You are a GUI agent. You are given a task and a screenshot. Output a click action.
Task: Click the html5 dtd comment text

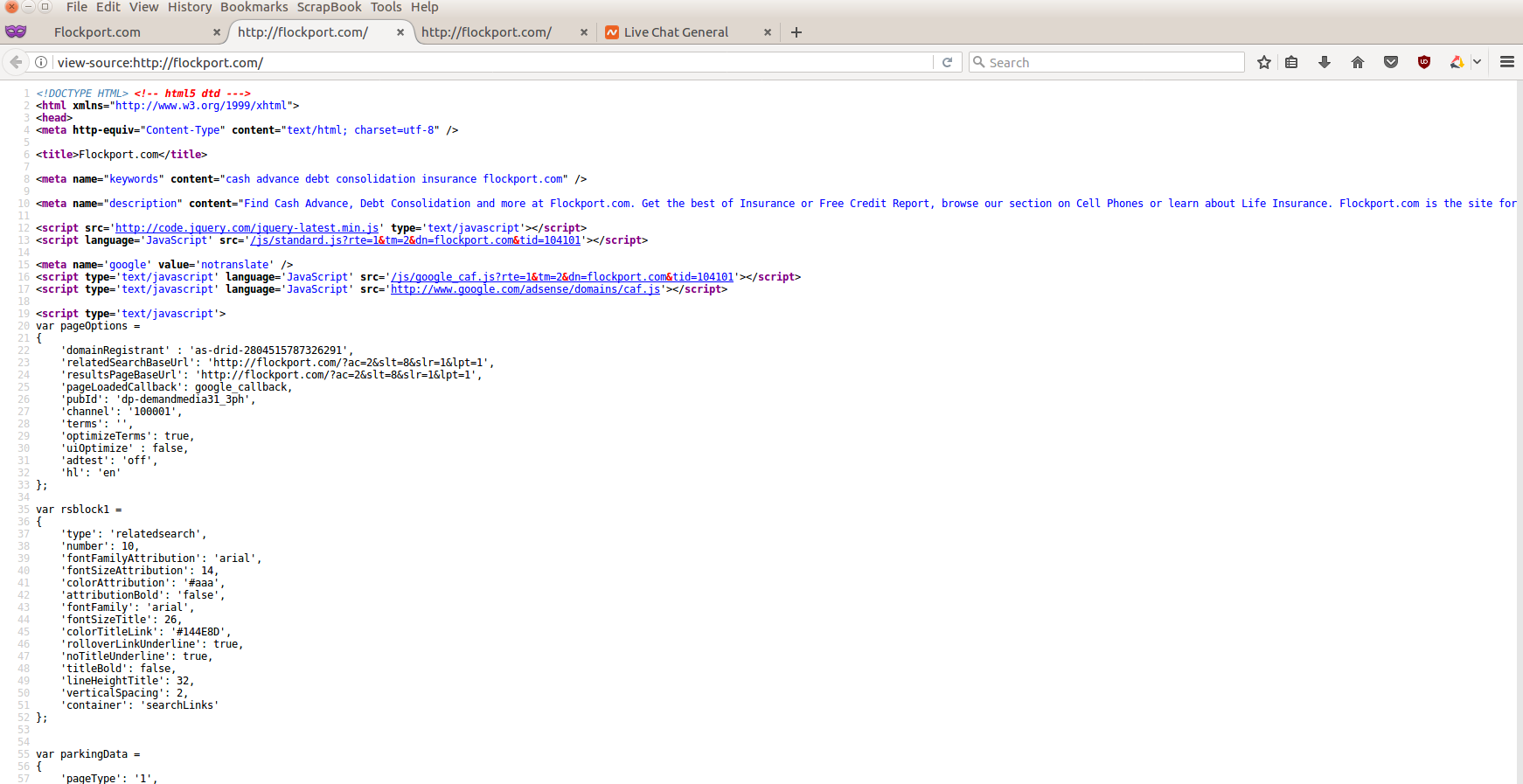192,94
